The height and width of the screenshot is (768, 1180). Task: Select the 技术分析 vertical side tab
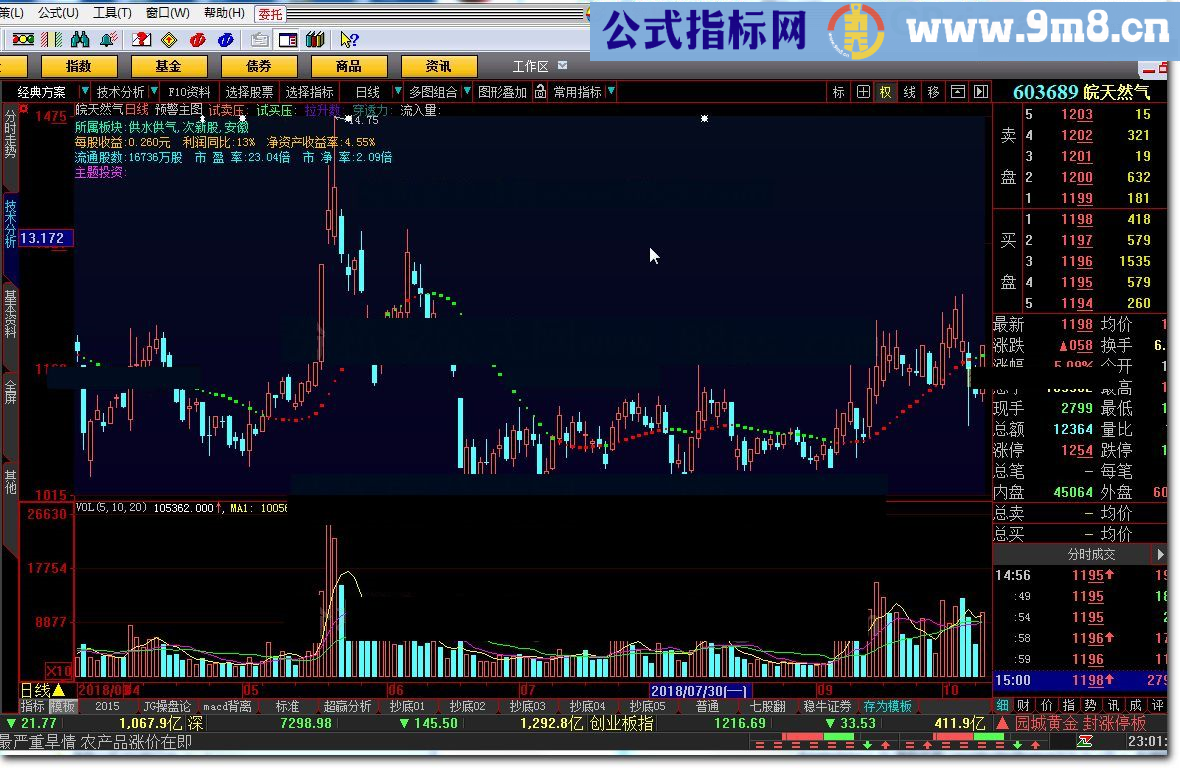(10, 223)
